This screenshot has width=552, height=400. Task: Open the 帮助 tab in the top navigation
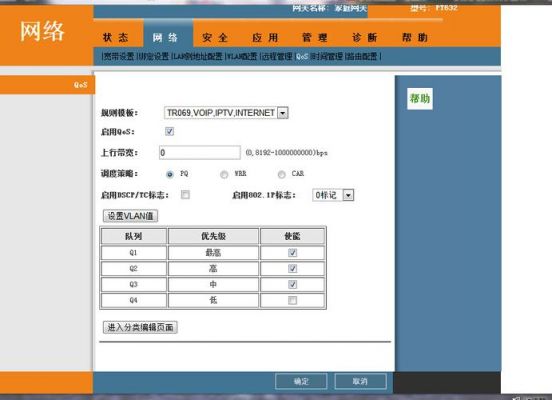pyautogui.click(x=415, y=37)
